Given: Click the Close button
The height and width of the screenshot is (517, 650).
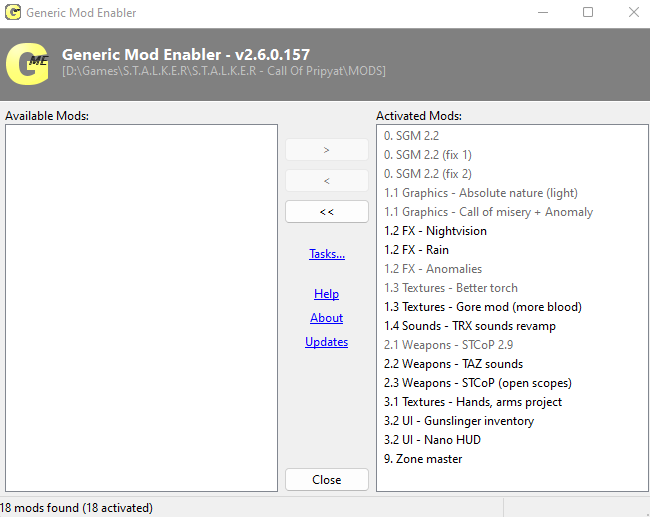Looking at the screenshot, I should tap(327, 480).
